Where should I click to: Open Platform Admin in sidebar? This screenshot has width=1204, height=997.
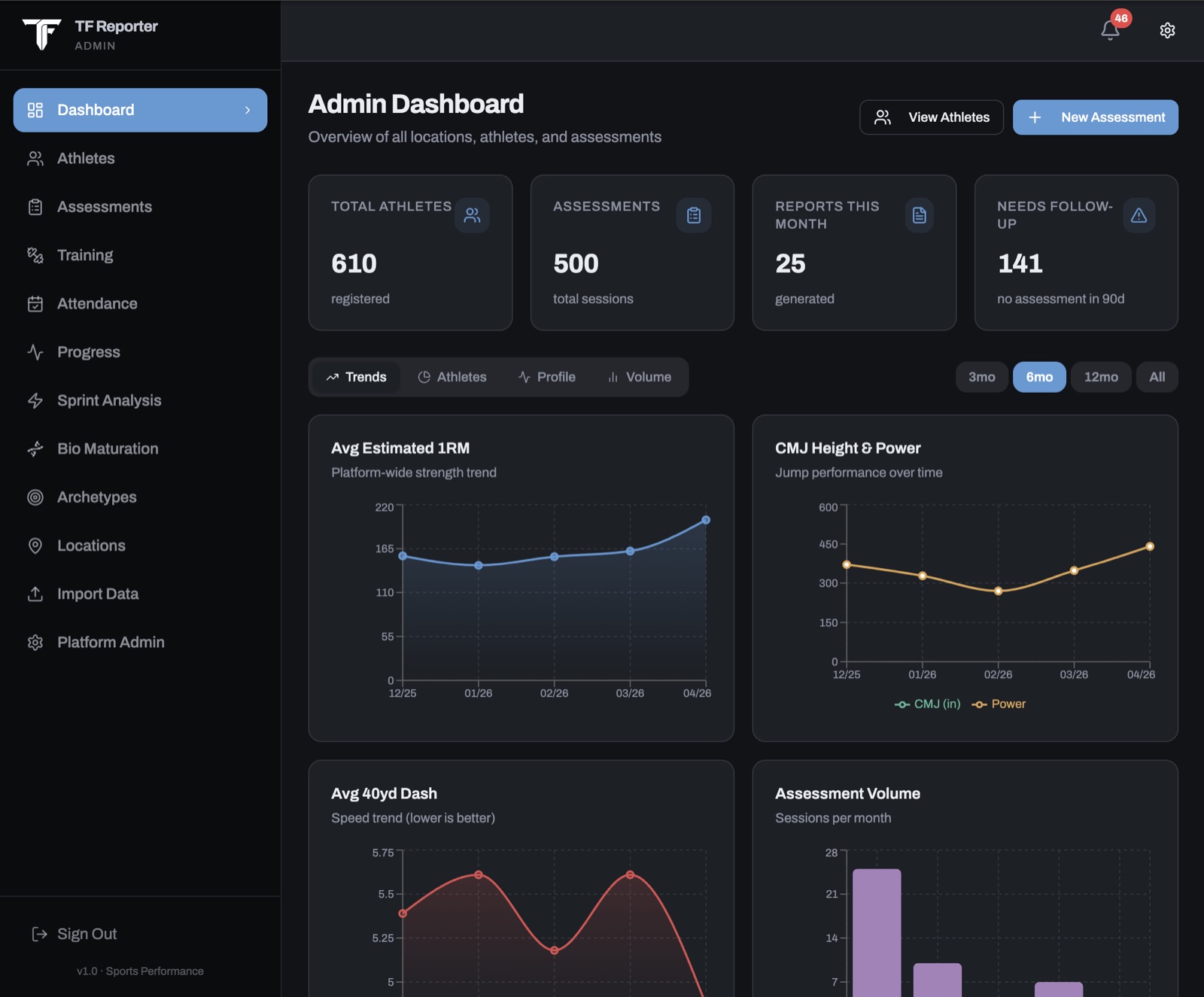click(x=140, y=643)
